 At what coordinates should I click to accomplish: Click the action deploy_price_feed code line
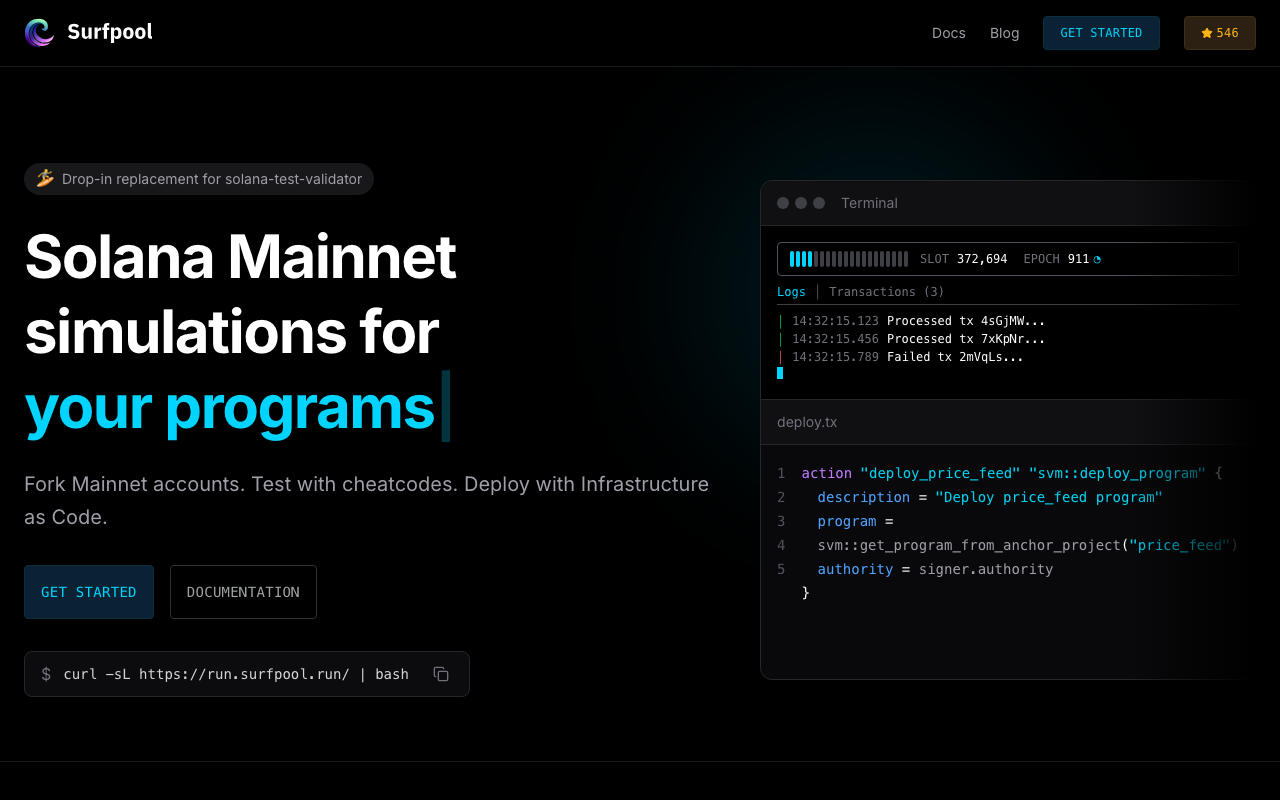pos(1012,473)
